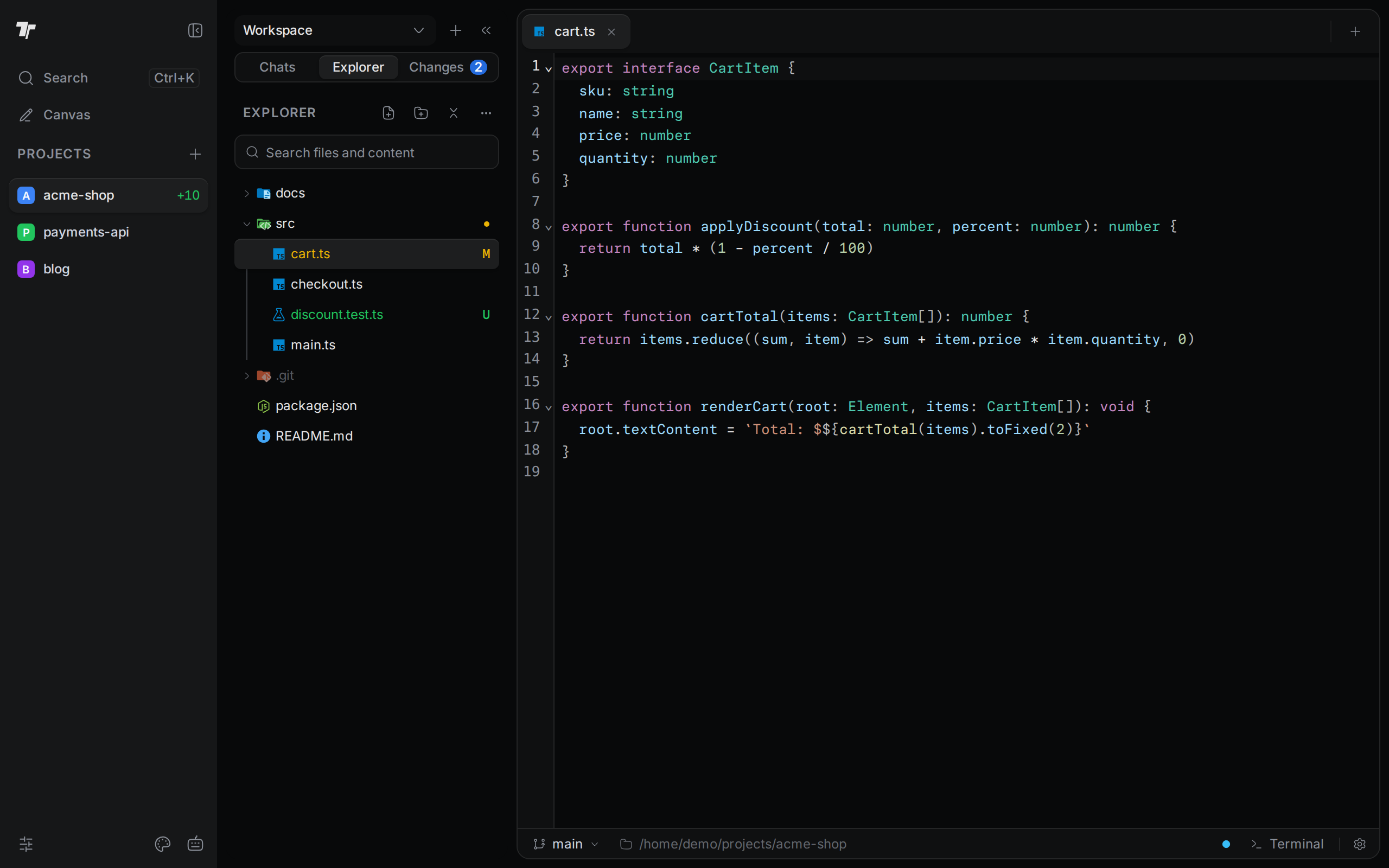Expand the docs folder
1389x868 pixels.
367,194
